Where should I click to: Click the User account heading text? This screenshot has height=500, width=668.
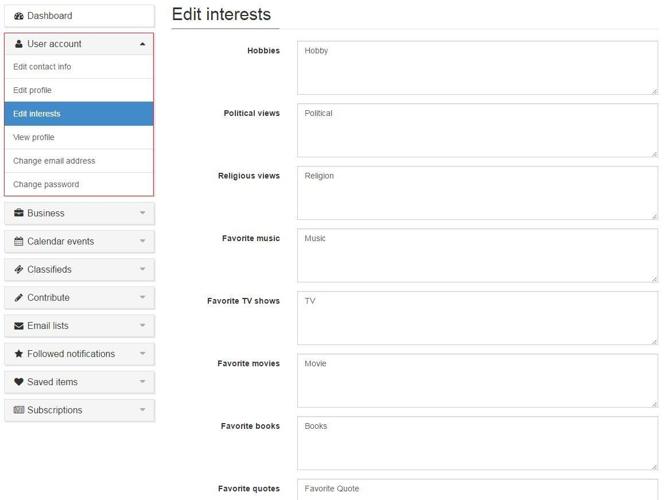54,44
